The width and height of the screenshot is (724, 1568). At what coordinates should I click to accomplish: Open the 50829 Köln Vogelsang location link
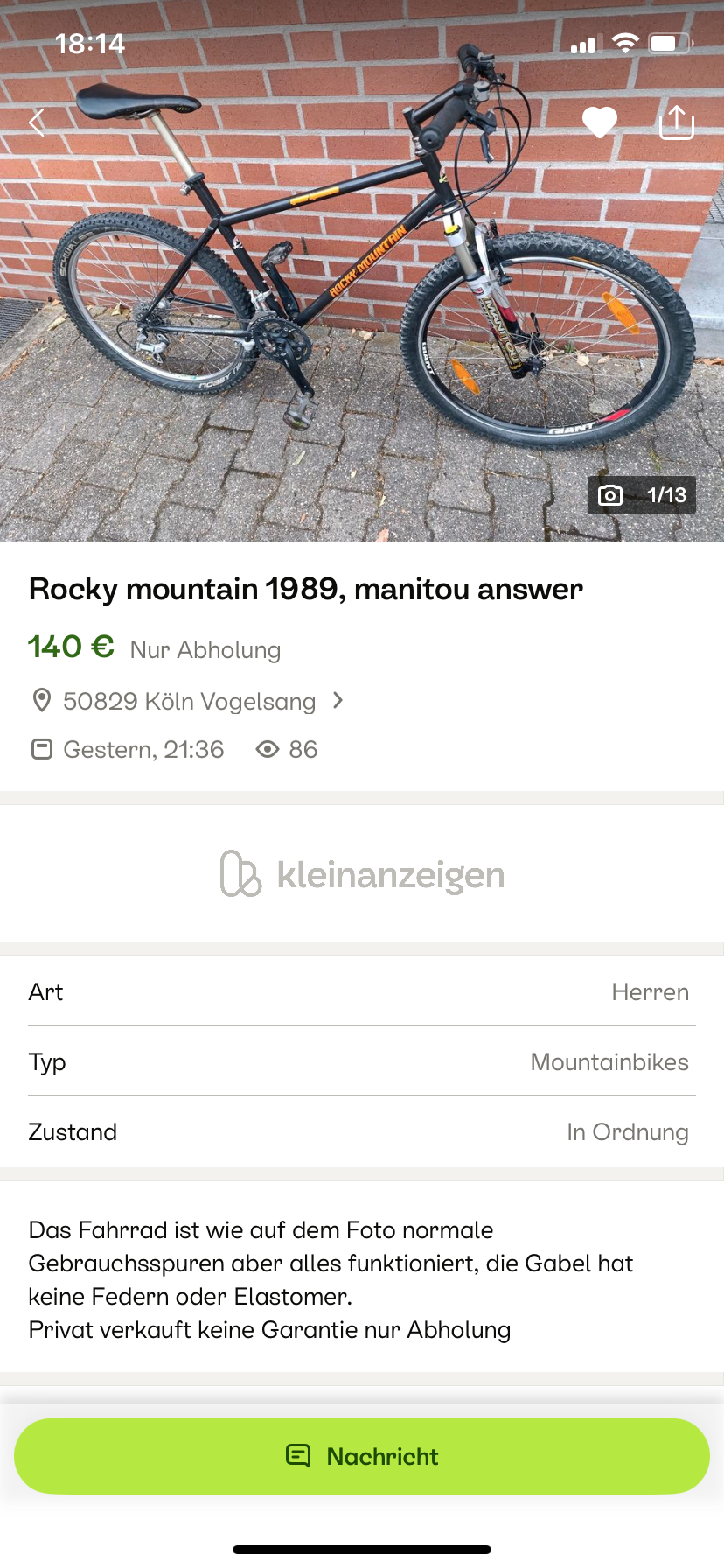click(x=189, y=701)
